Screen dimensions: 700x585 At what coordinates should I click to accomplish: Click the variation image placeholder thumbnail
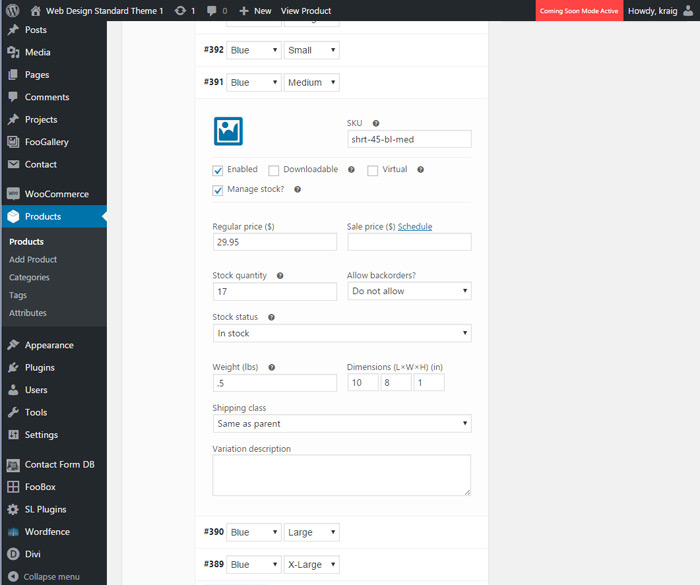click(x=228, y=131)
